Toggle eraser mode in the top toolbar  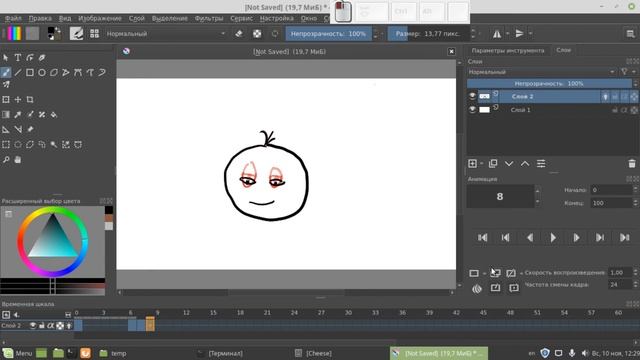coord(239,33)
